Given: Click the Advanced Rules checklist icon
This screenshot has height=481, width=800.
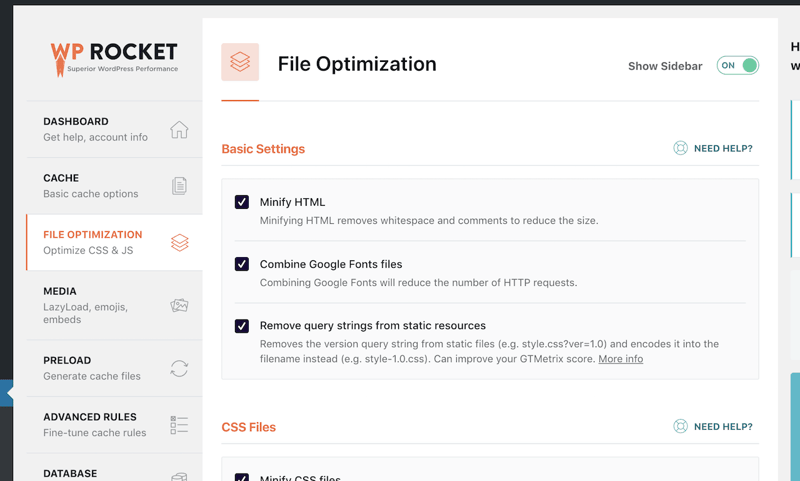Looking at the screenshot, I should [x=179, y=425].
